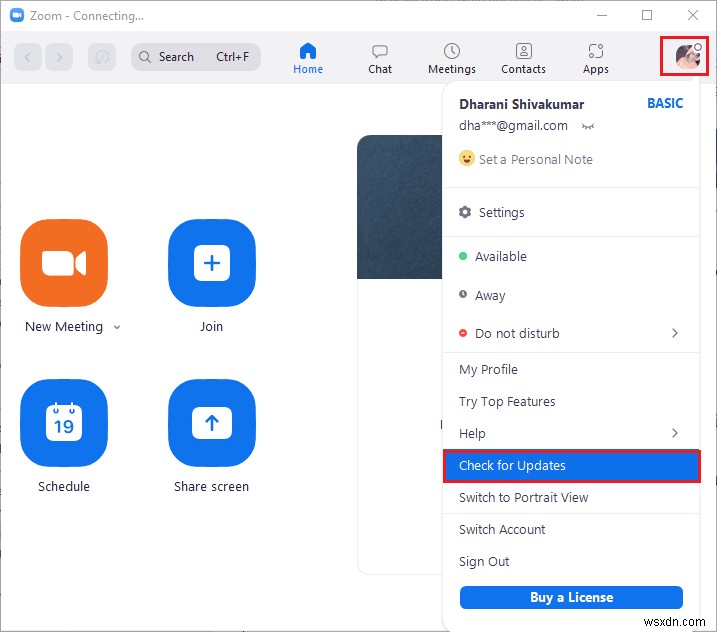Maximize the Zoom window
The width and height of the screenshot is (717, 632).
pyautogui.click(x=647, y=16)
